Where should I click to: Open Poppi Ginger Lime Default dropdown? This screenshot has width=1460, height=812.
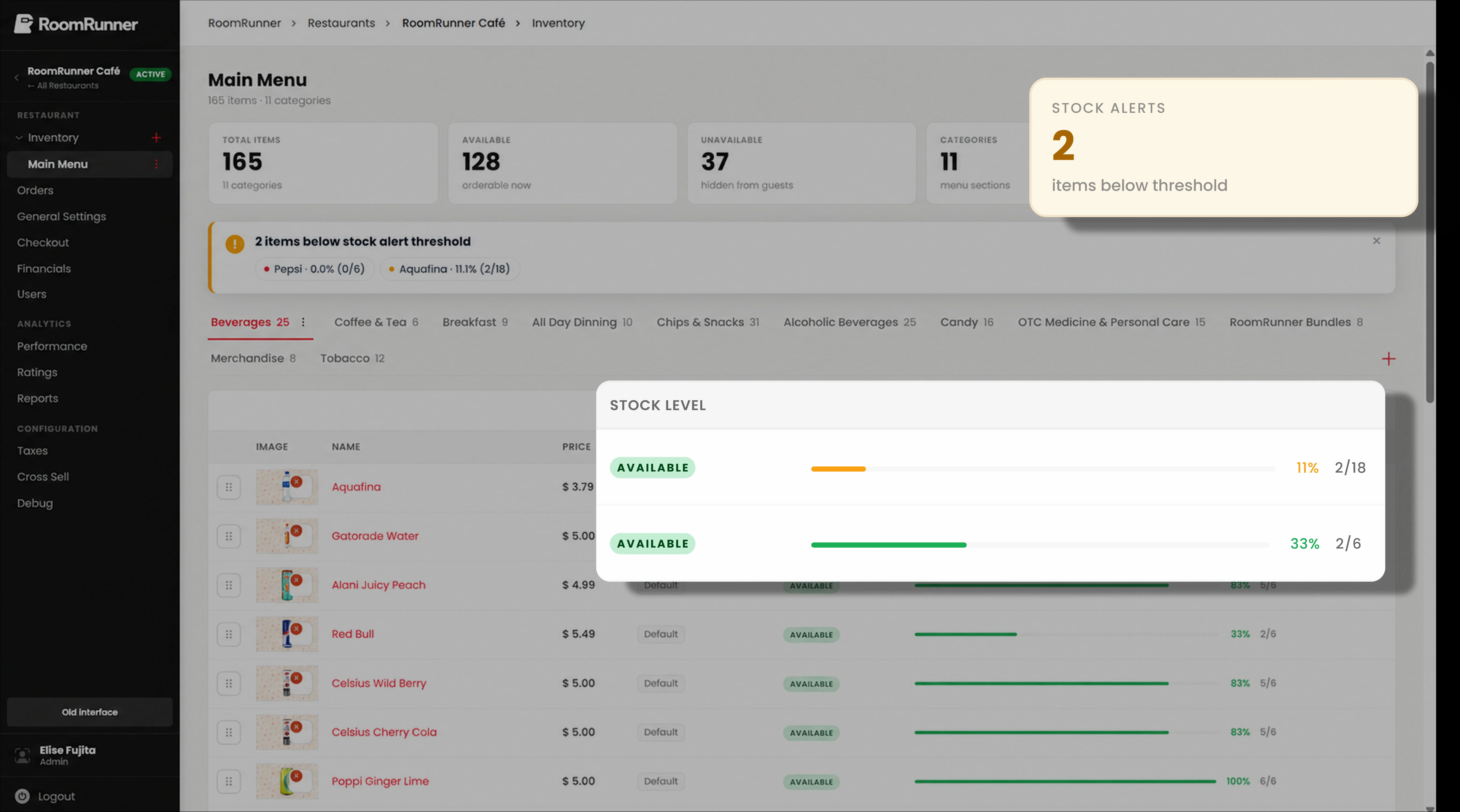(x=661, y=781)
